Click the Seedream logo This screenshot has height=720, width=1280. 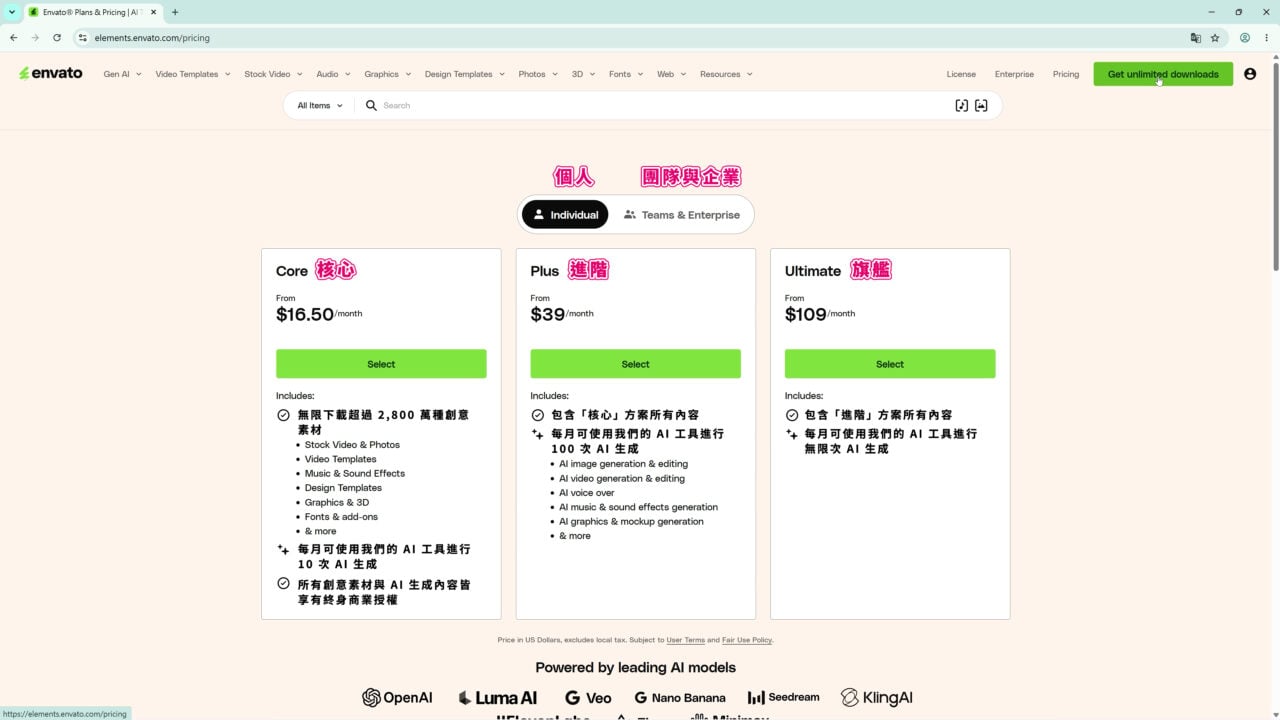(783, 697)
